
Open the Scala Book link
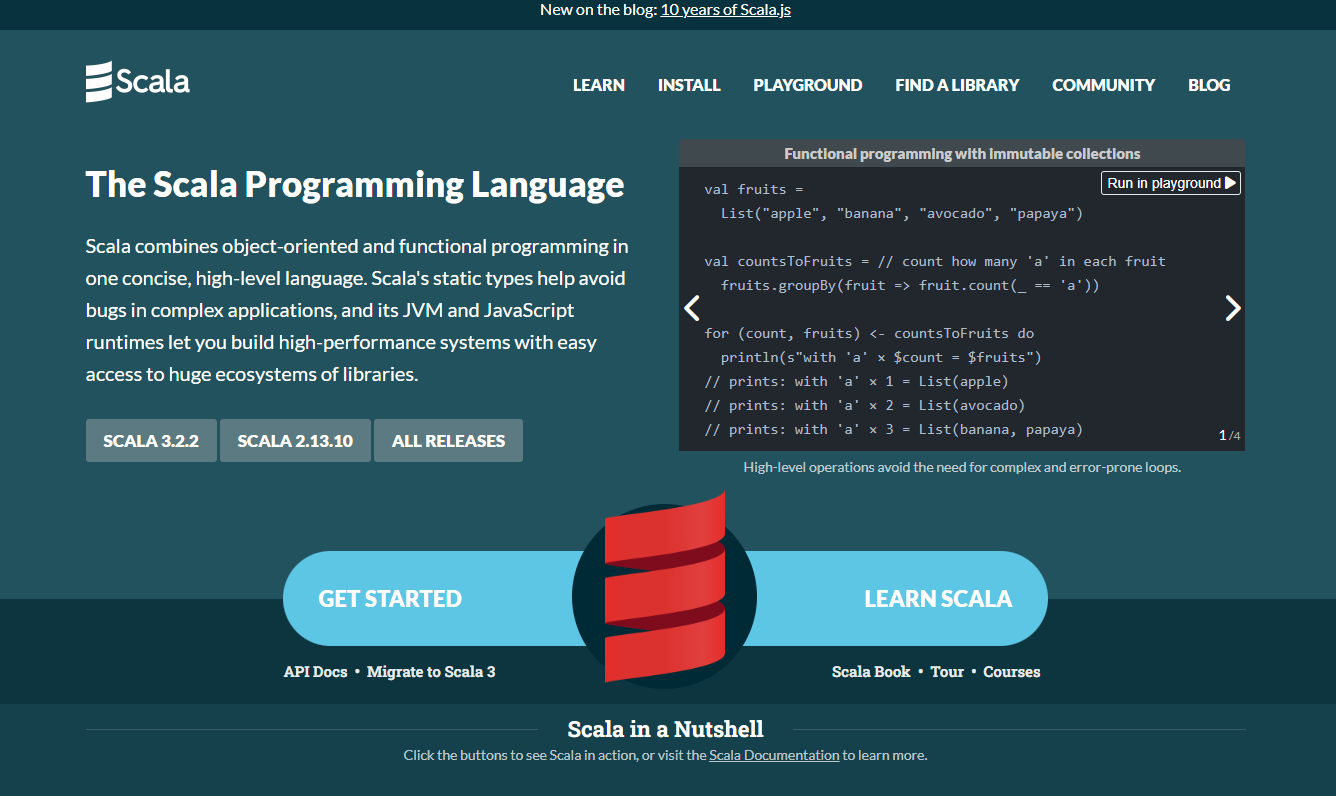[871, 672]
